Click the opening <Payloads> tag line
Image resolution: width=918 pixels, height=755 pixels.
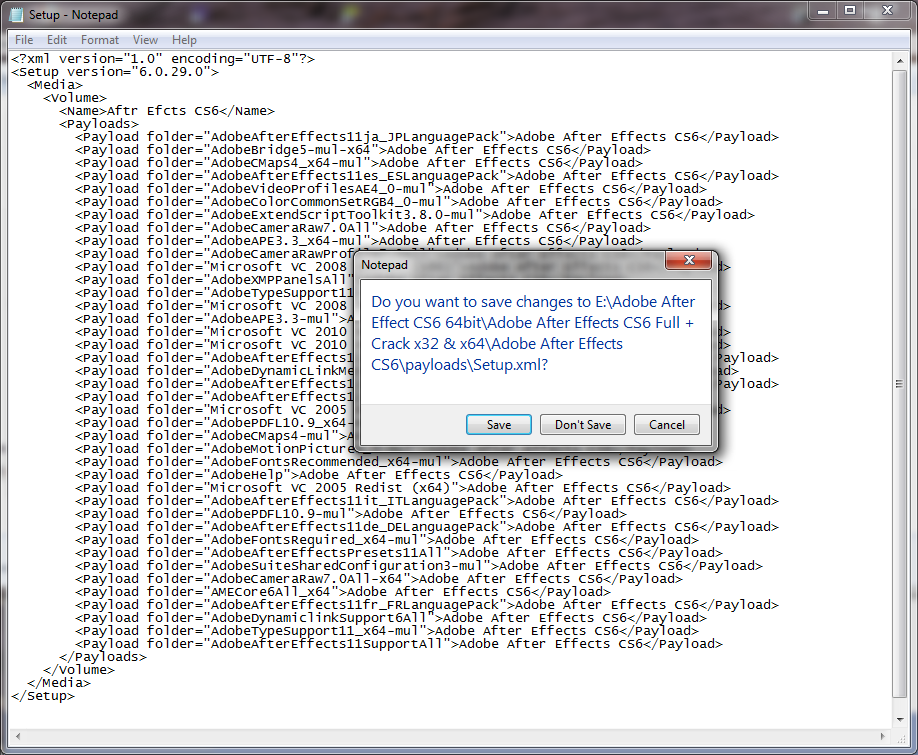tap(99, 123)
